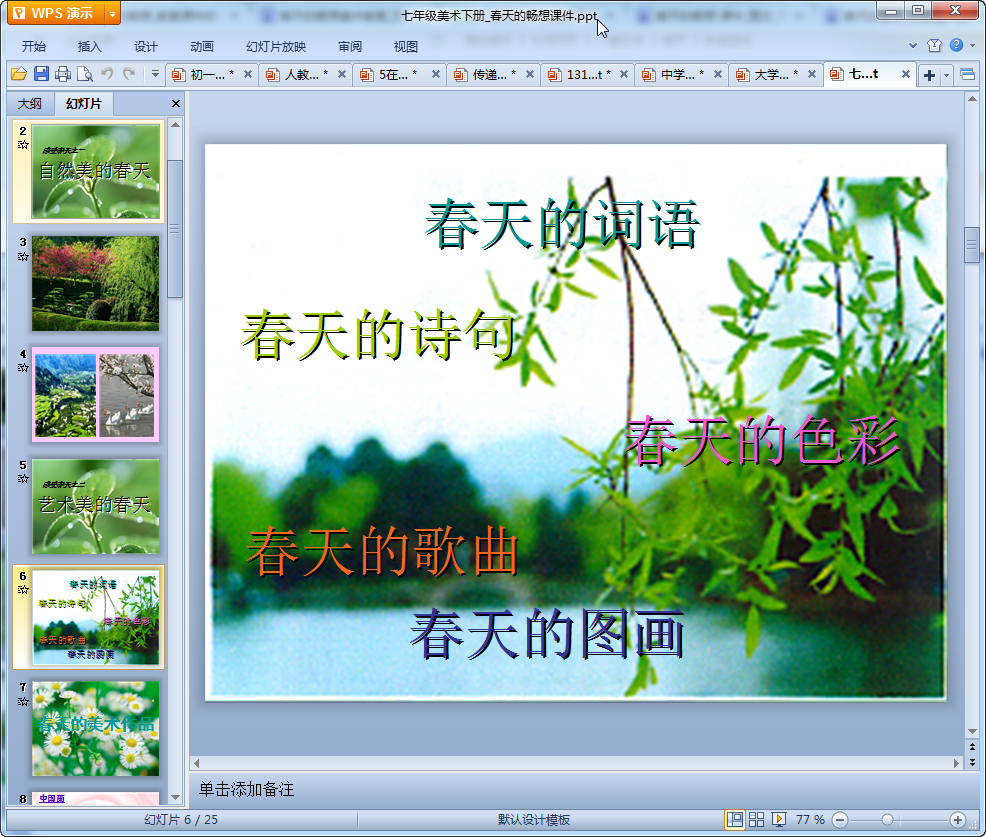The image size is (986, 837).
Task: Close the 大学... document tab
Action: click(812, 74)
